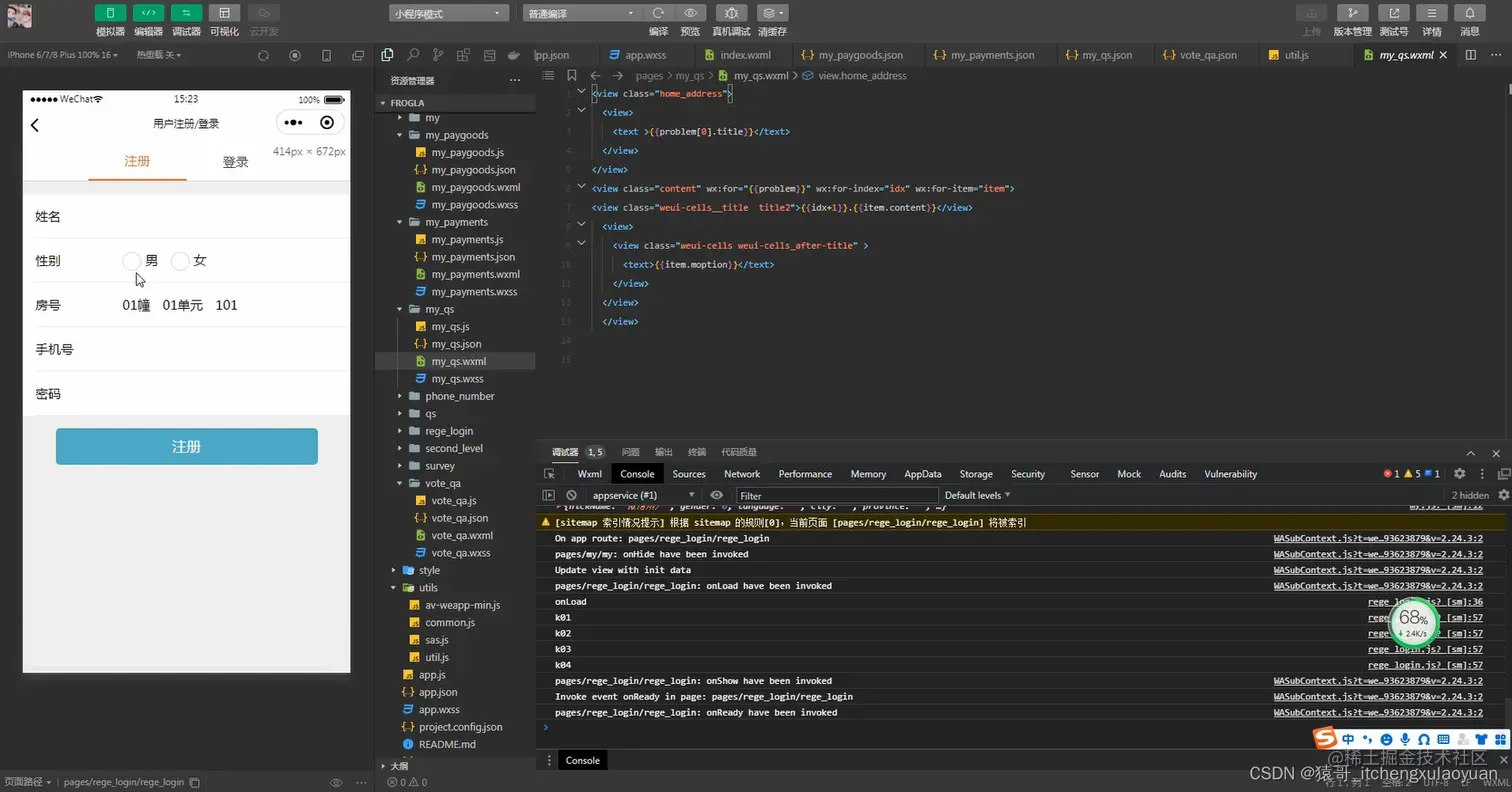Open the 详情 details icon
The height and width of the screenshot is (792, 1512).
coord(1431,13)
